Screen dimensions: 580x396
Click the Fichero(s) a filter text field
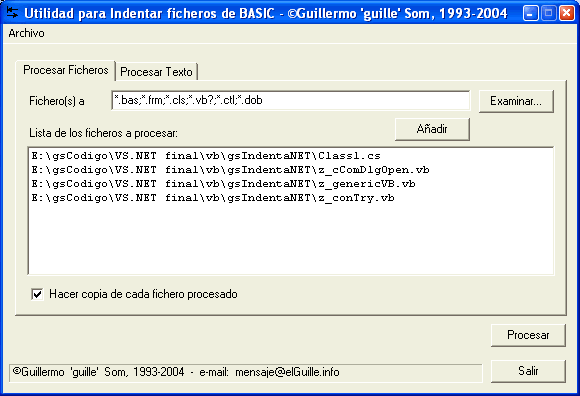291,100
